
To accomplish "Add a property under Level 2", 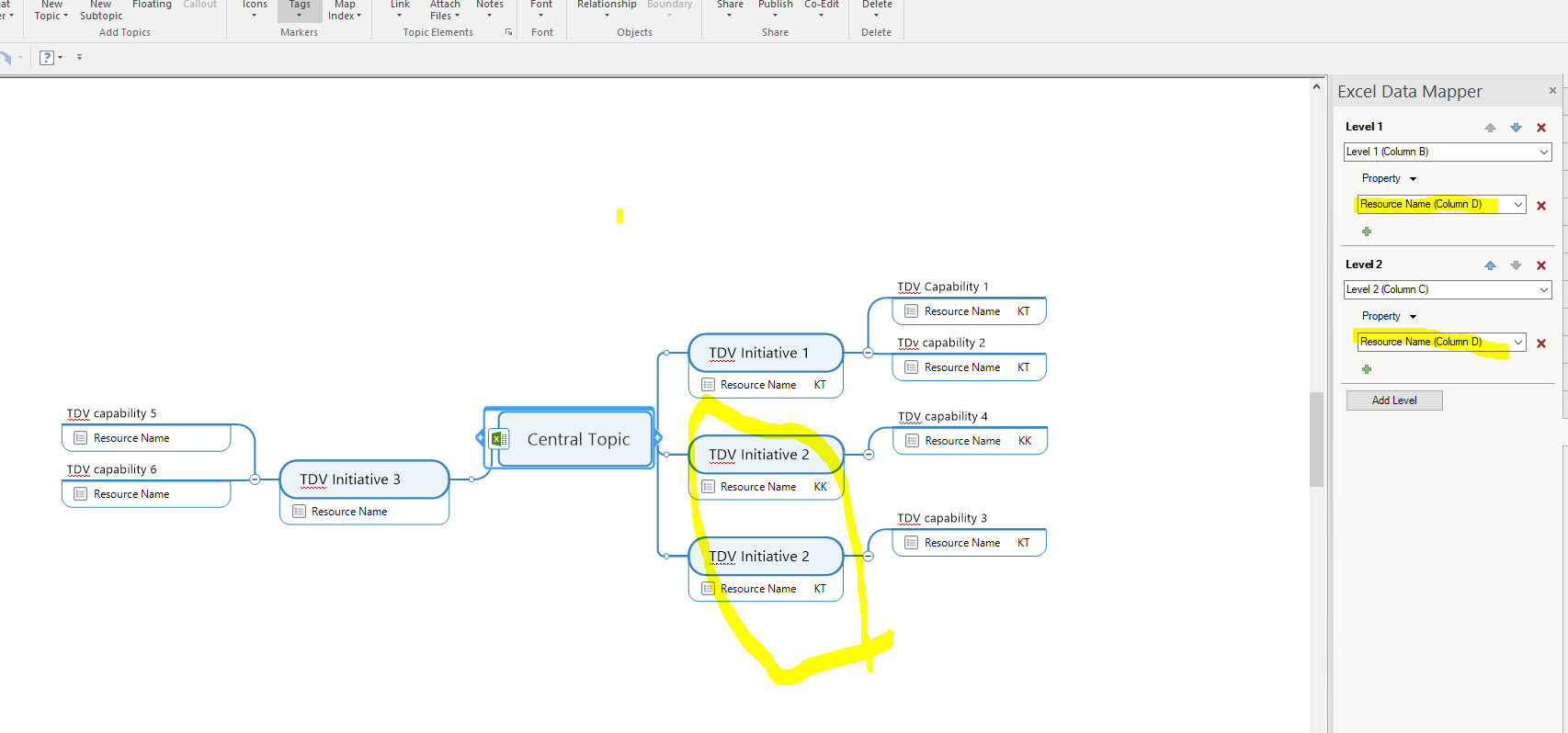I will (1367, 369).
